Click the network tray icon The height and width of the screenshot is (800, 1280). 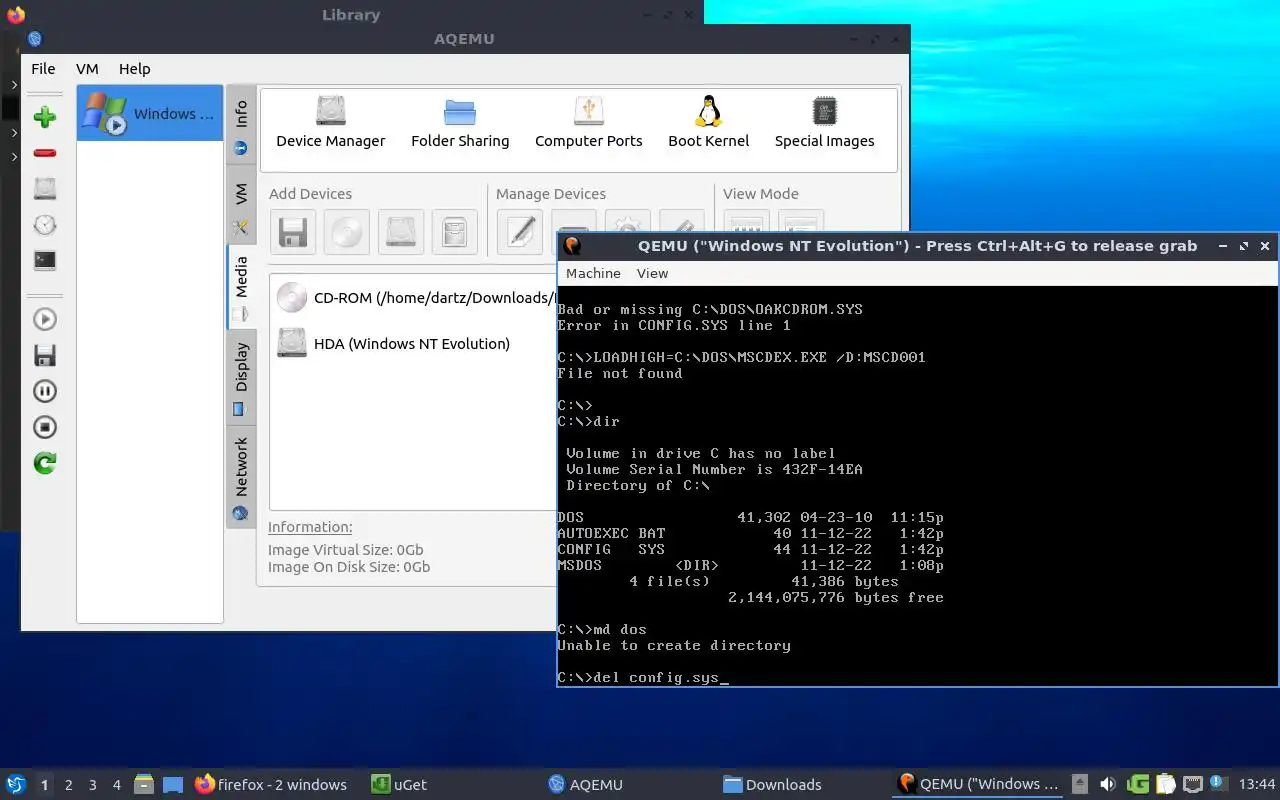click(x=1192, y=784)
